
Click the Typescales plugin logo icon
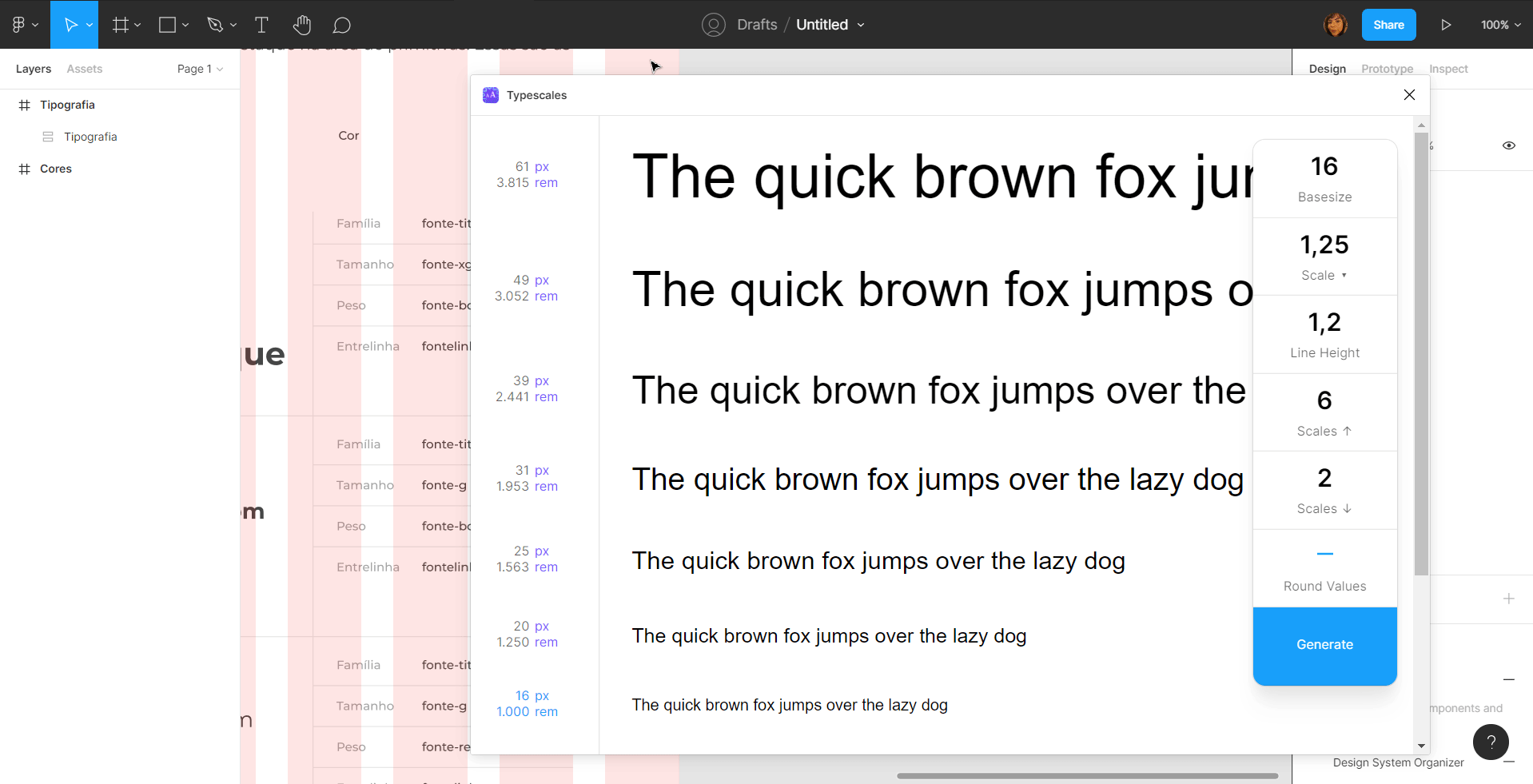click(x=491, y=95)
